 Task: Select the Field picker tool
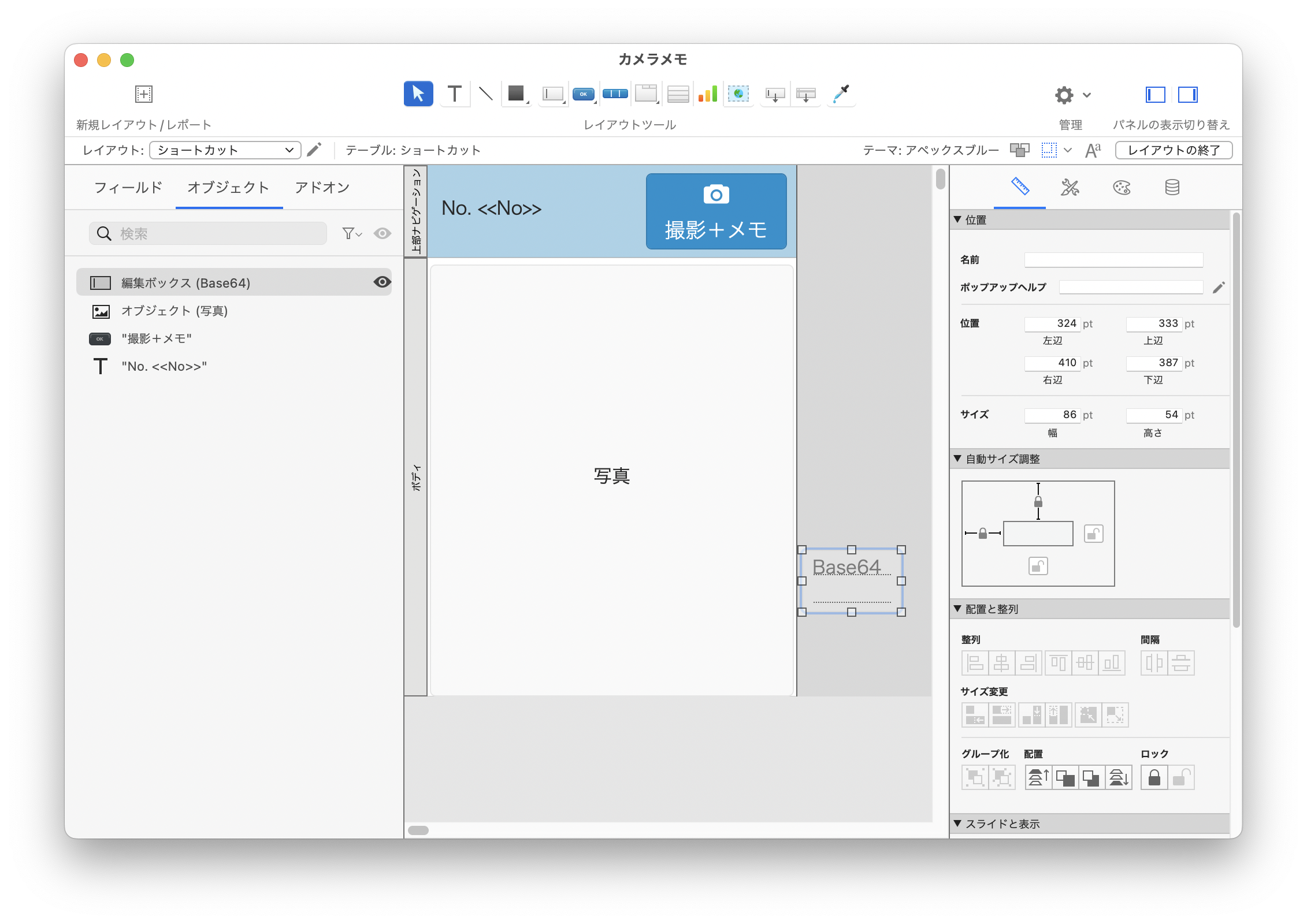[775, 94]
